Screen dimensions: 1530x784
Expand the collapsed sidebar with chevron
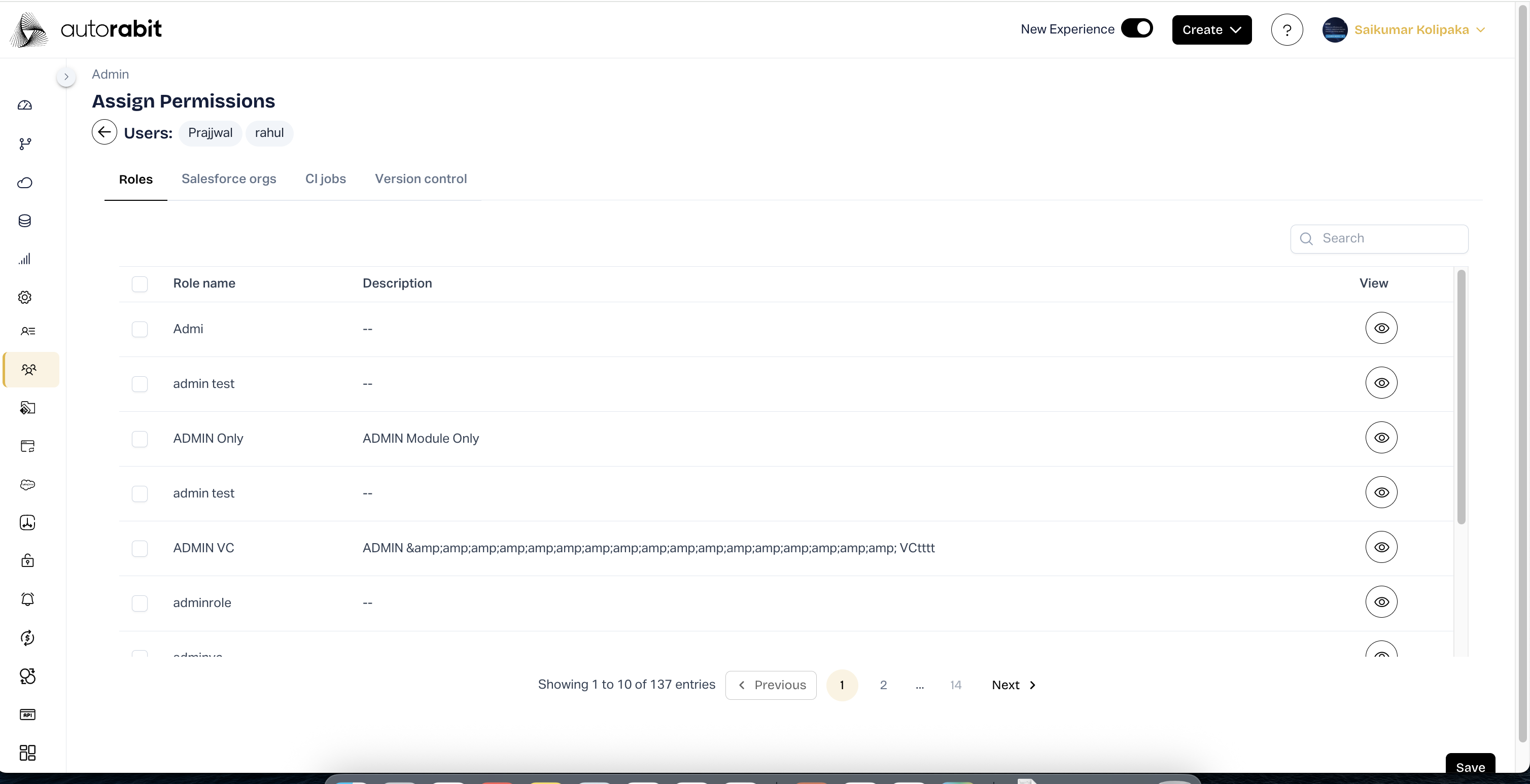(66, 77)
